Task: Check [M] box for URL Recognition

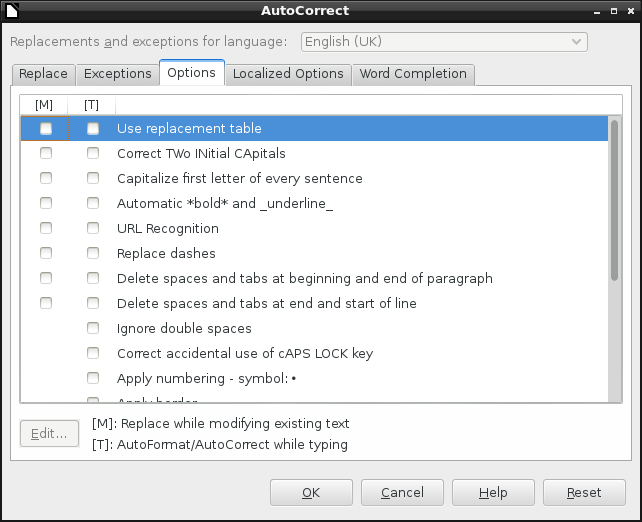Action: [x=46, y=229]
